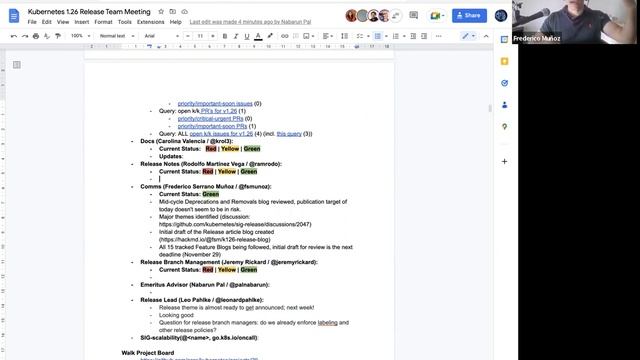Open the 'this query' link
Screen dimensions: 640x360
coord(289,134)
